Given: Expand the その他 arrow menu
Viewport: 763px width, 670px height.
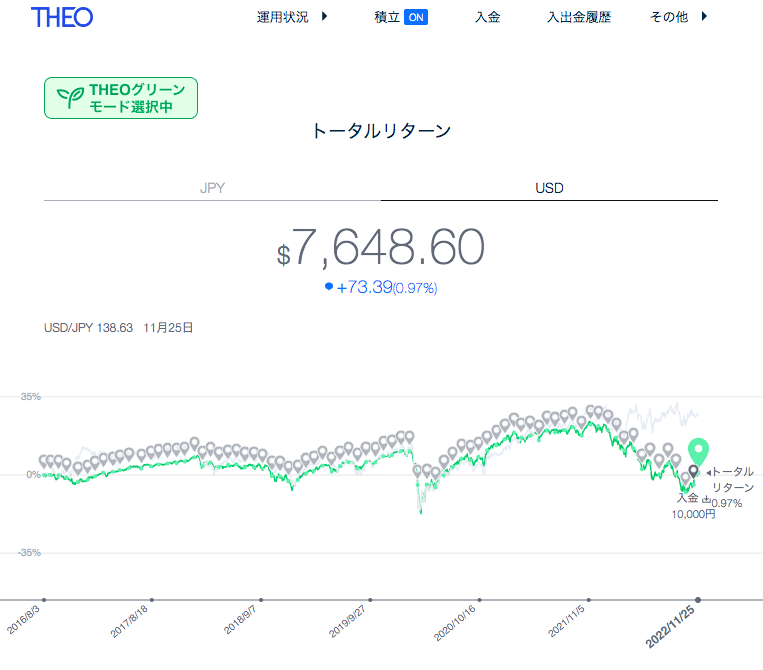Looking at the screenshot, I should (x=704, y=17).
